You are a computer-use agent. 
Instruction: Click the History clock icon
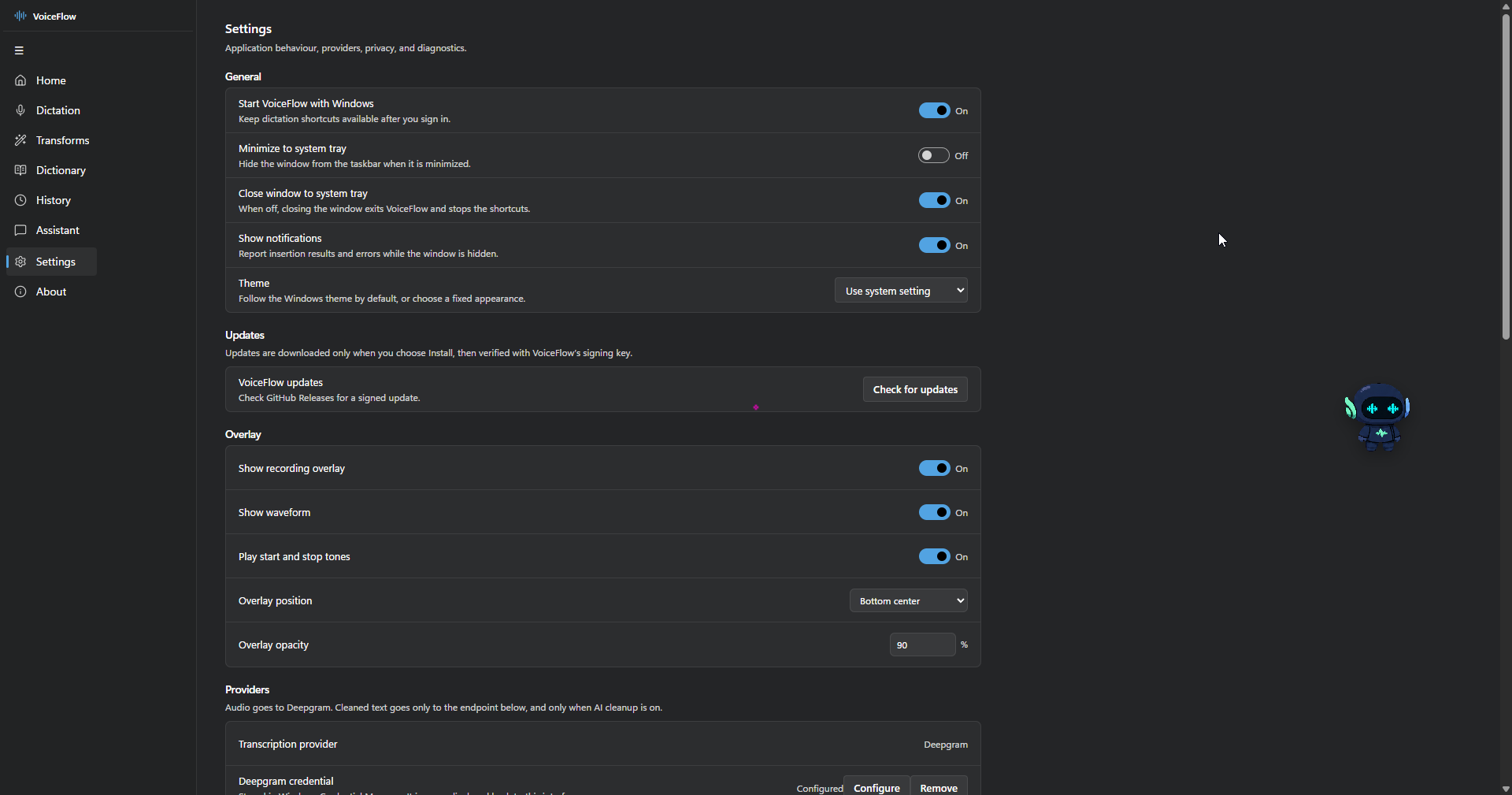(x=20, y=200)
